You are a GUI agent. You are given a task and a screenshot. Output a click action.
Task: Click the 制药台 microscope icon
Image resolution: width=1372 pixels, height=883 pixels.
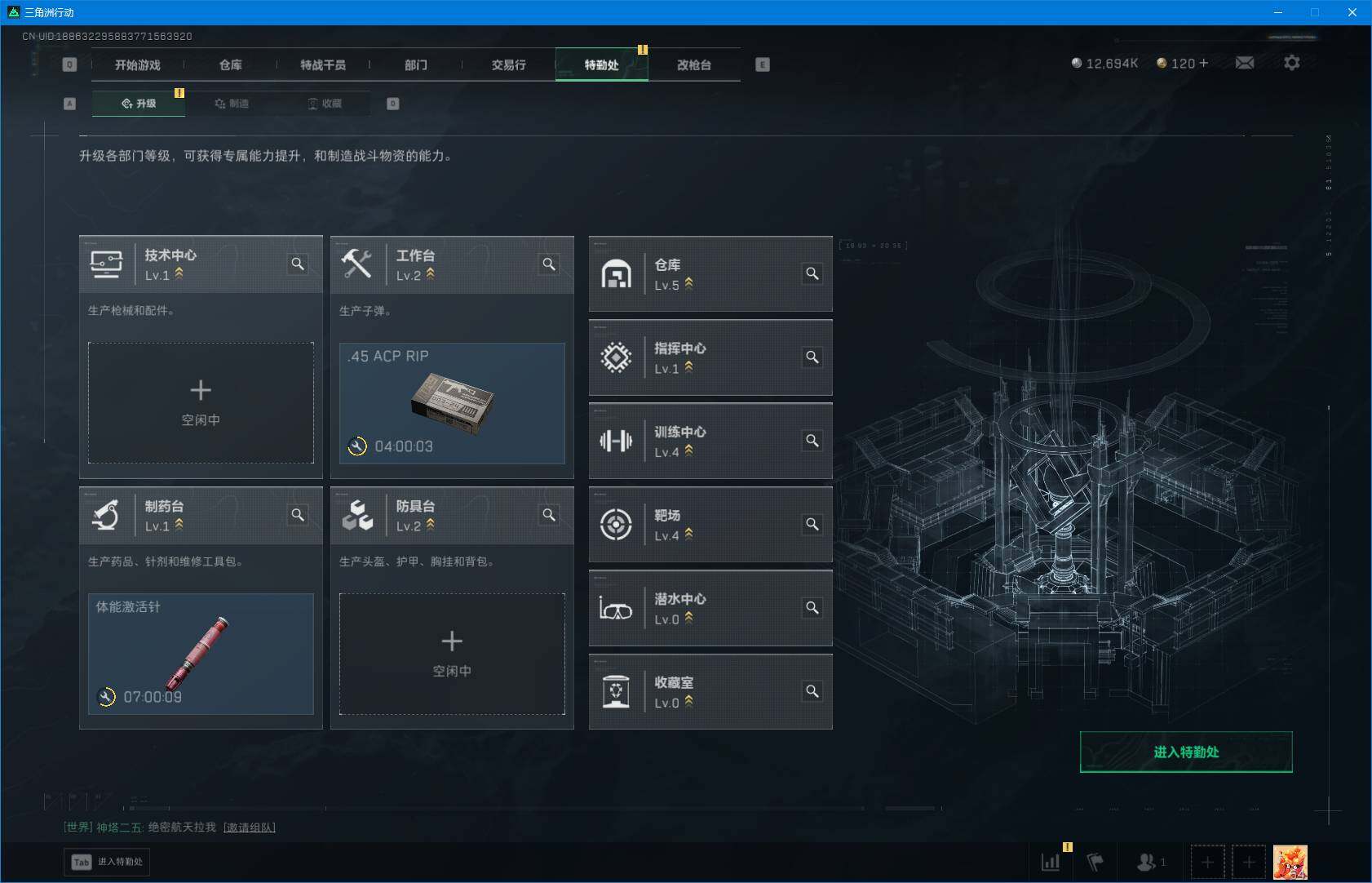[x=107, y=515]
